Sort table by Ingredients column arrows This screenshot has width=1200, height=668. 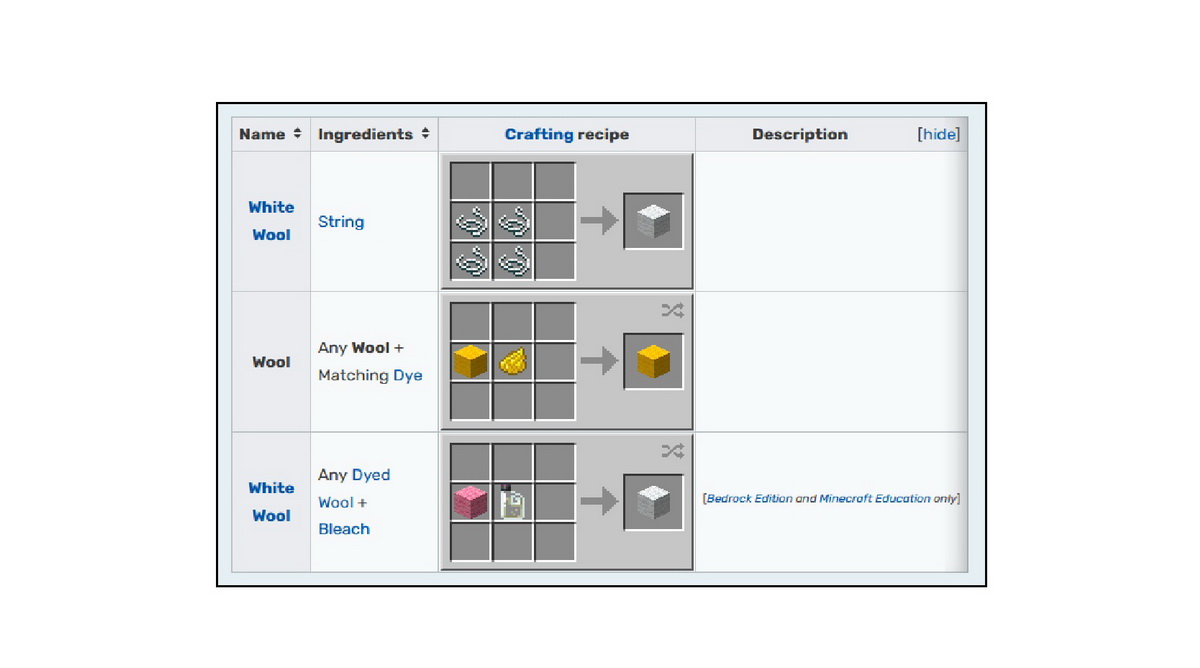click(425, 134)
